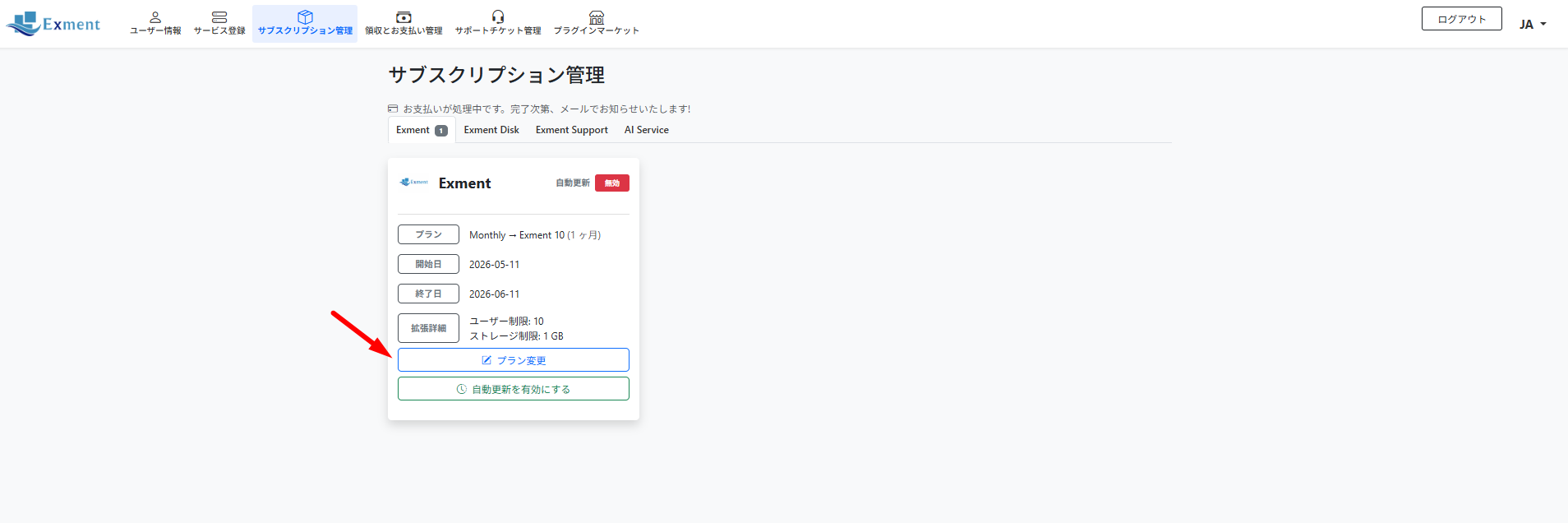
Task: Open プラグインマーケット store icon
Action: 597,17
